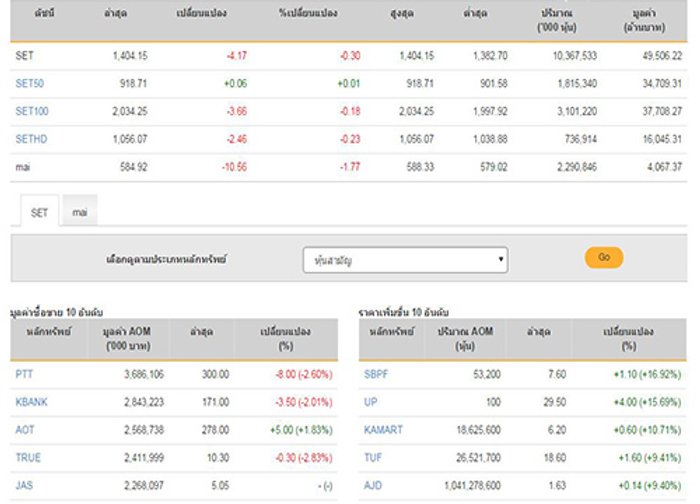Select the top 10 price gainers heading

[404, 312]
